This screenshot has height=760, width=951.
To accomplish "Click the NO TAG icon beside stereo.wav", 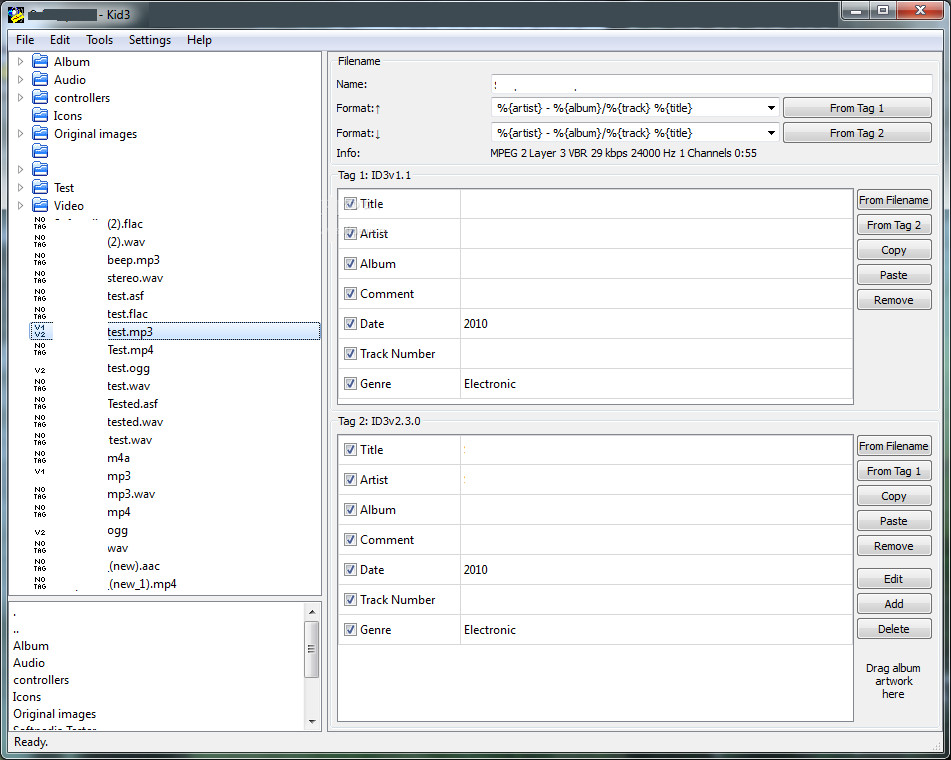I will tap(40, 278).
